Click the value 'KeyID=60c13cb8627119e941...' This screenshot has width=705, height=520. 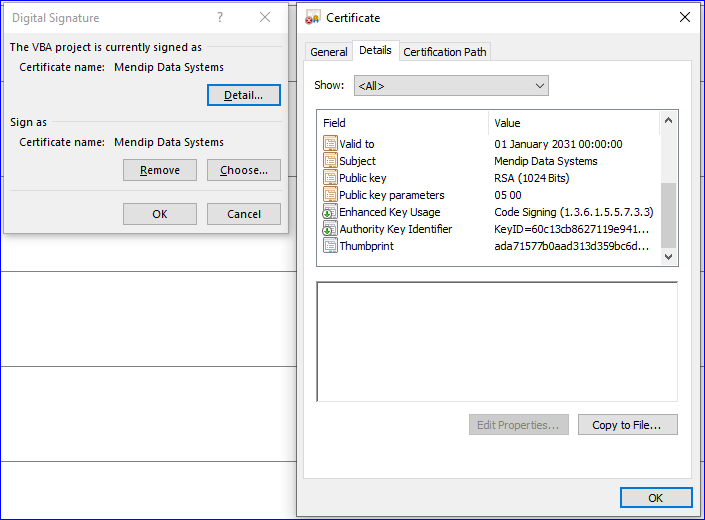(571, 229)
